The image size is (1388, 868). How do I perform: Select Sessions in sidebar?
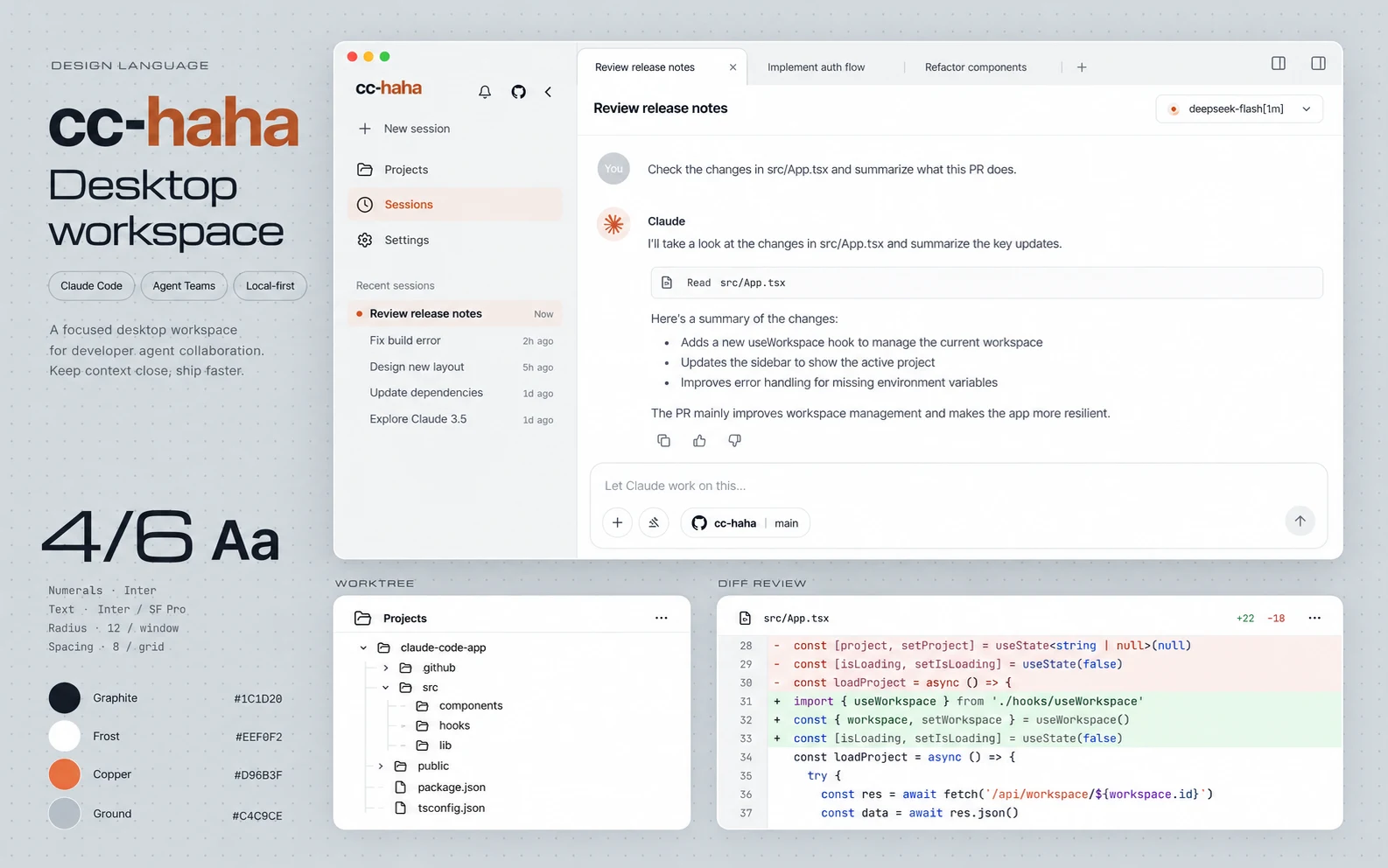point(454,205)
